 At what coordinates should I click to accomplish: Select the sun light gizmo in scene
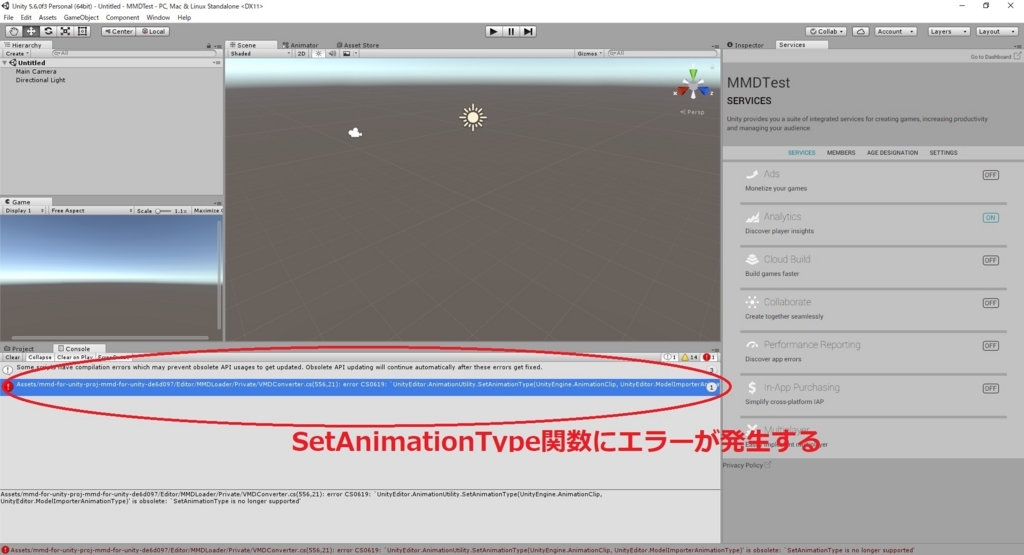473,118
